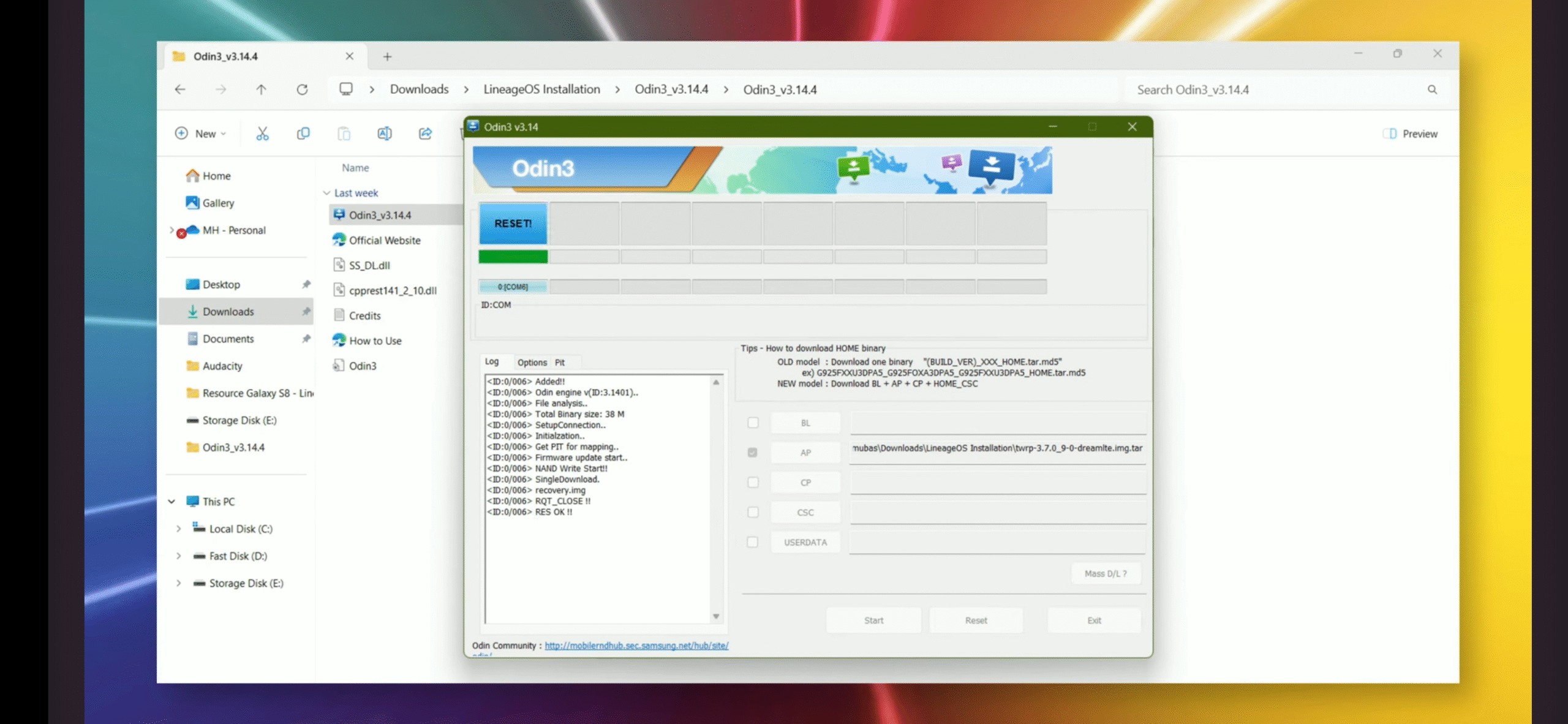Navigate up one folder level

pos(261,89)
